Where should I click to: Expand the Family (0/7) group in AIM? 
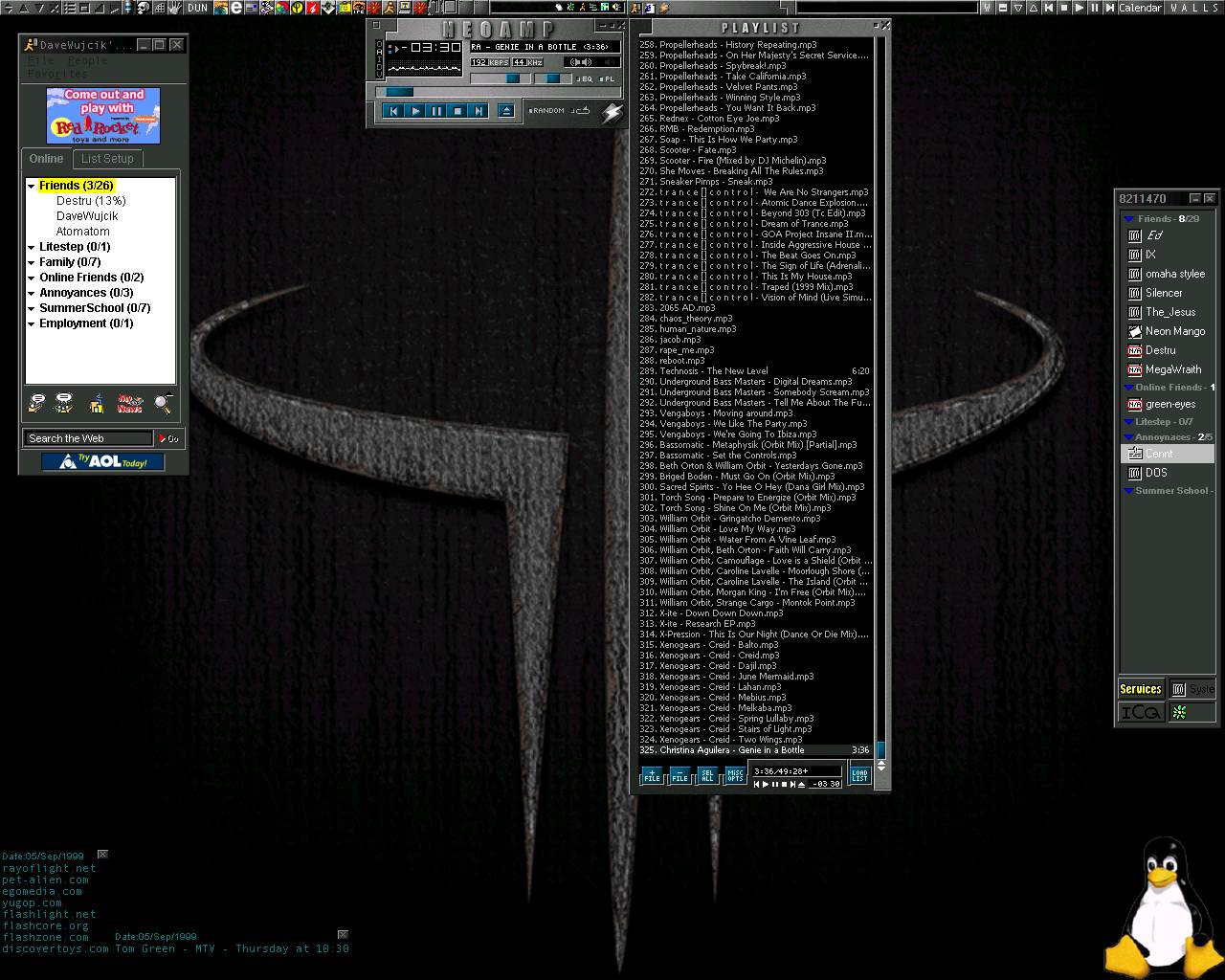coord(32,262)
